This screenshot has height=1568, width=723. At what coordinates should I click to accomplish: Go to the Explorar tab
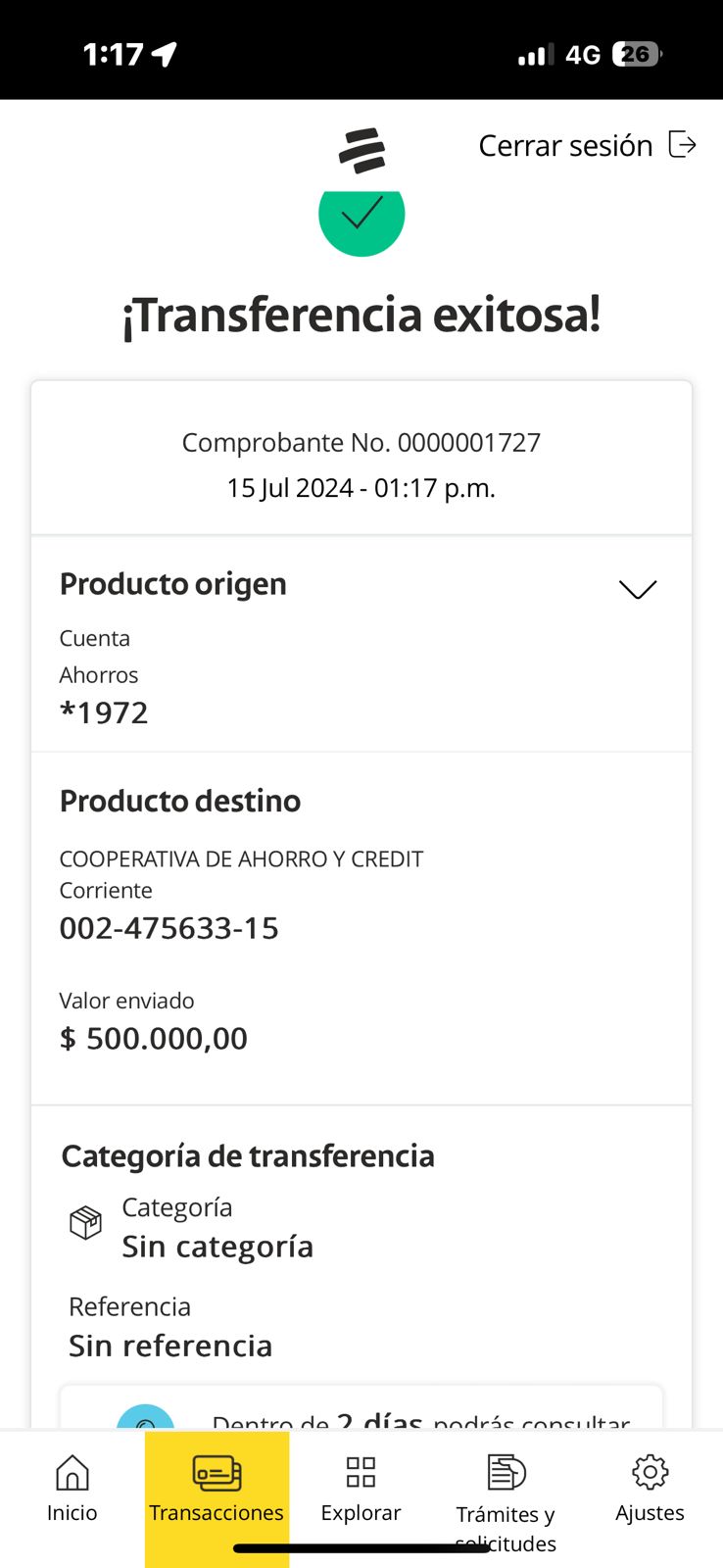pyautogui.click(x=361, y=1512)
